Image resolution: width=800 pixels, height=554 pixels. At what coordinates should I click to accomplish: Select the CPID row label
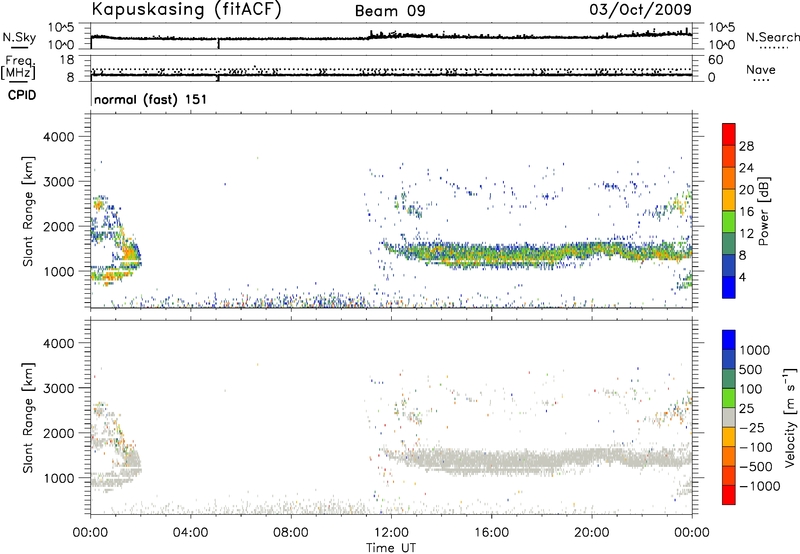pos(22,95)
